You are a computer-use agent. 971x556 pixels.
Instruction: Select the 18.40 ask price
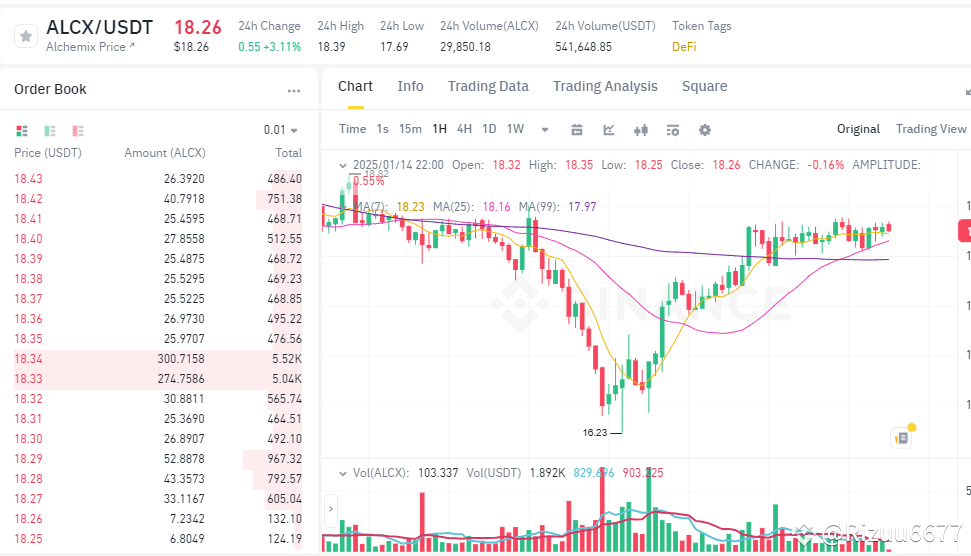tap(28, 239)
